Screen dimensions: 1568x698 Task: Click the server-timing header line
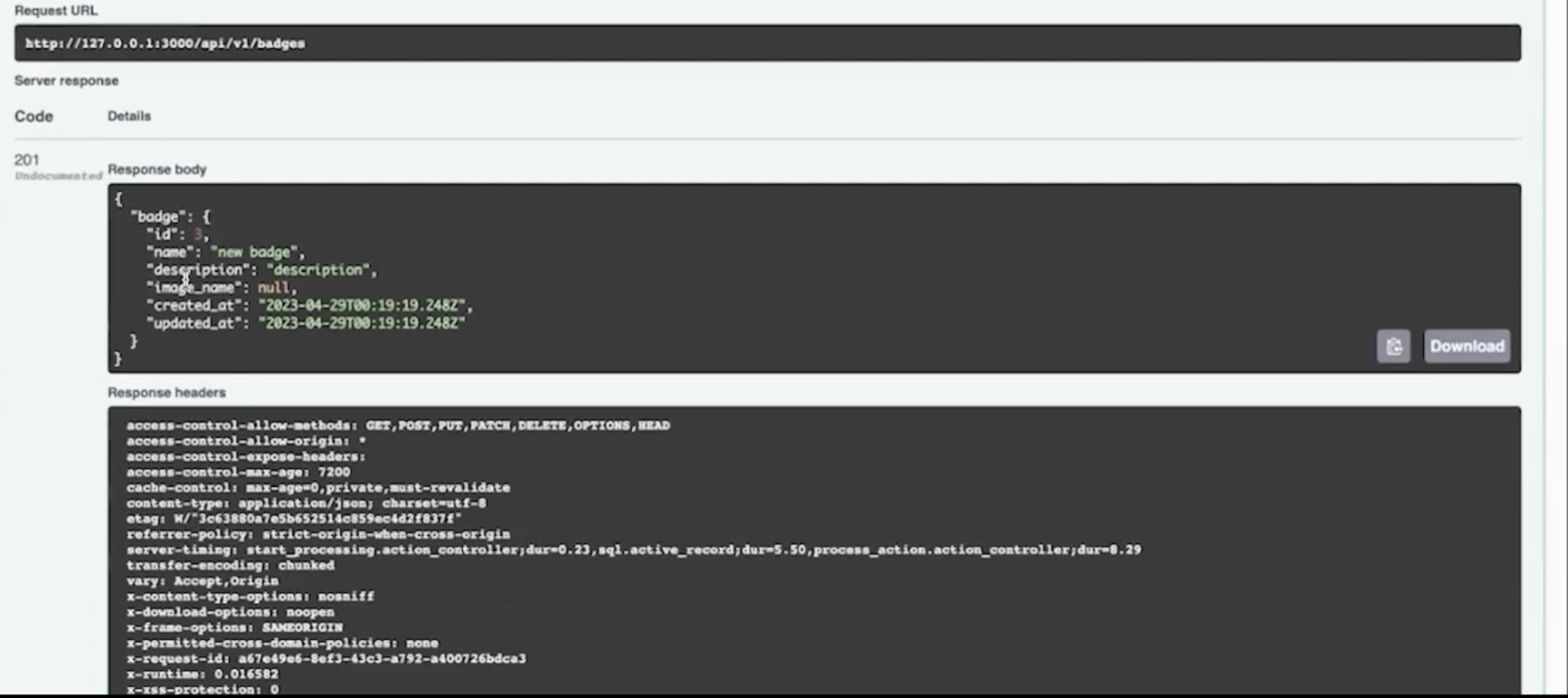(634, 550)
